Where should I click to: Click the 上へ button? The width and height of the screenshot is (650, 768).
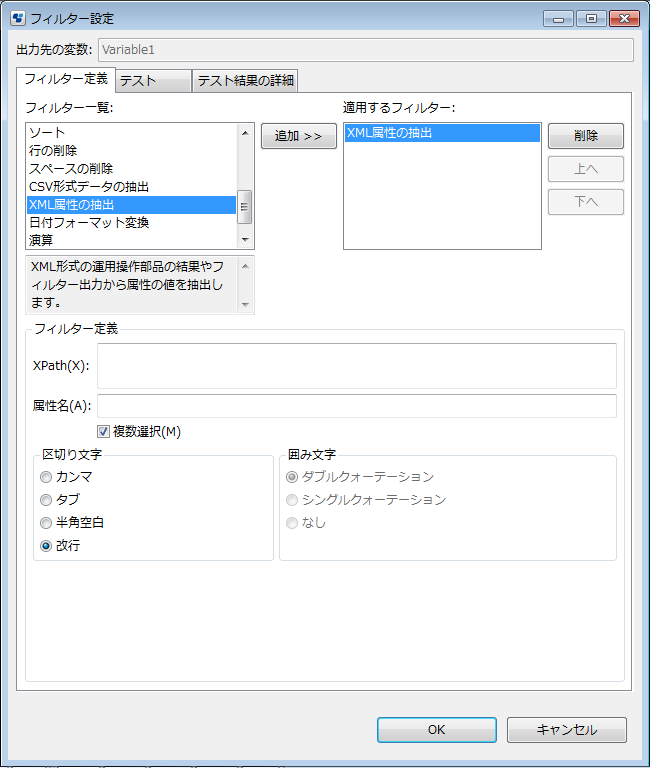click(x=586, y=169)
